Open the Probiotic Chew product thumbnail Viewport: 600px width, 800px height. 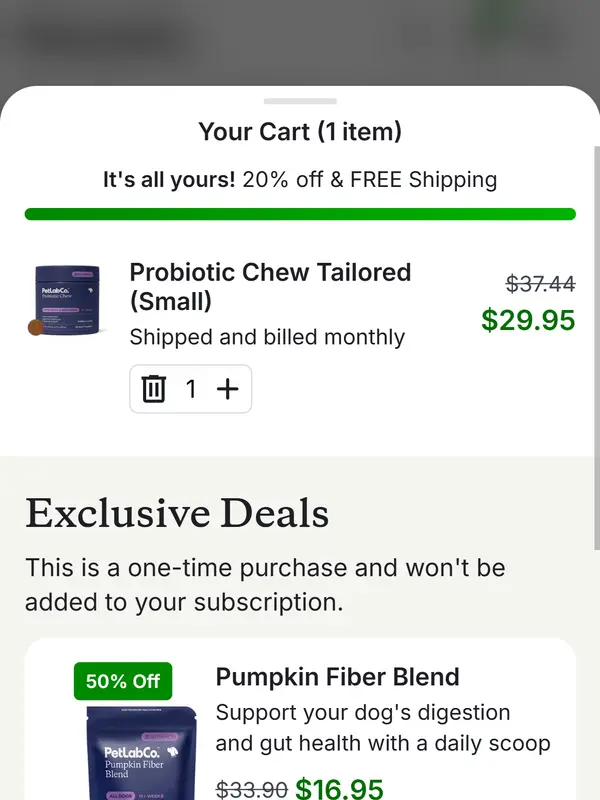pyautogui.click(x=66, y=300)
